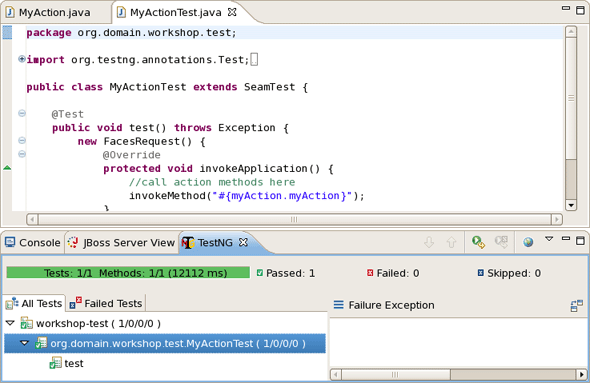Open the TestNG view menu triangle

[x=549, y=239]
